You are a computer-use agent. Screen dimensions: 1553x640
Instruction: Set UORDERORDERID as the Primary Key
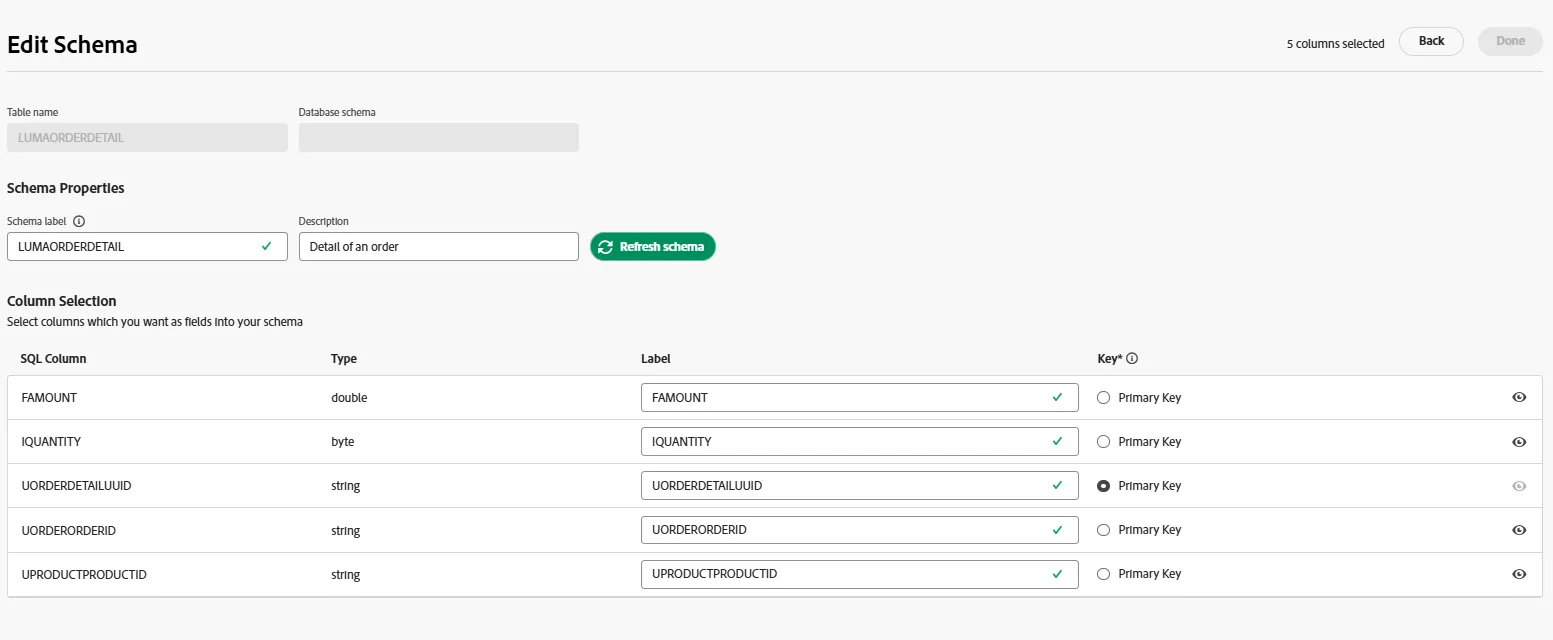[x=1104, y=530]
